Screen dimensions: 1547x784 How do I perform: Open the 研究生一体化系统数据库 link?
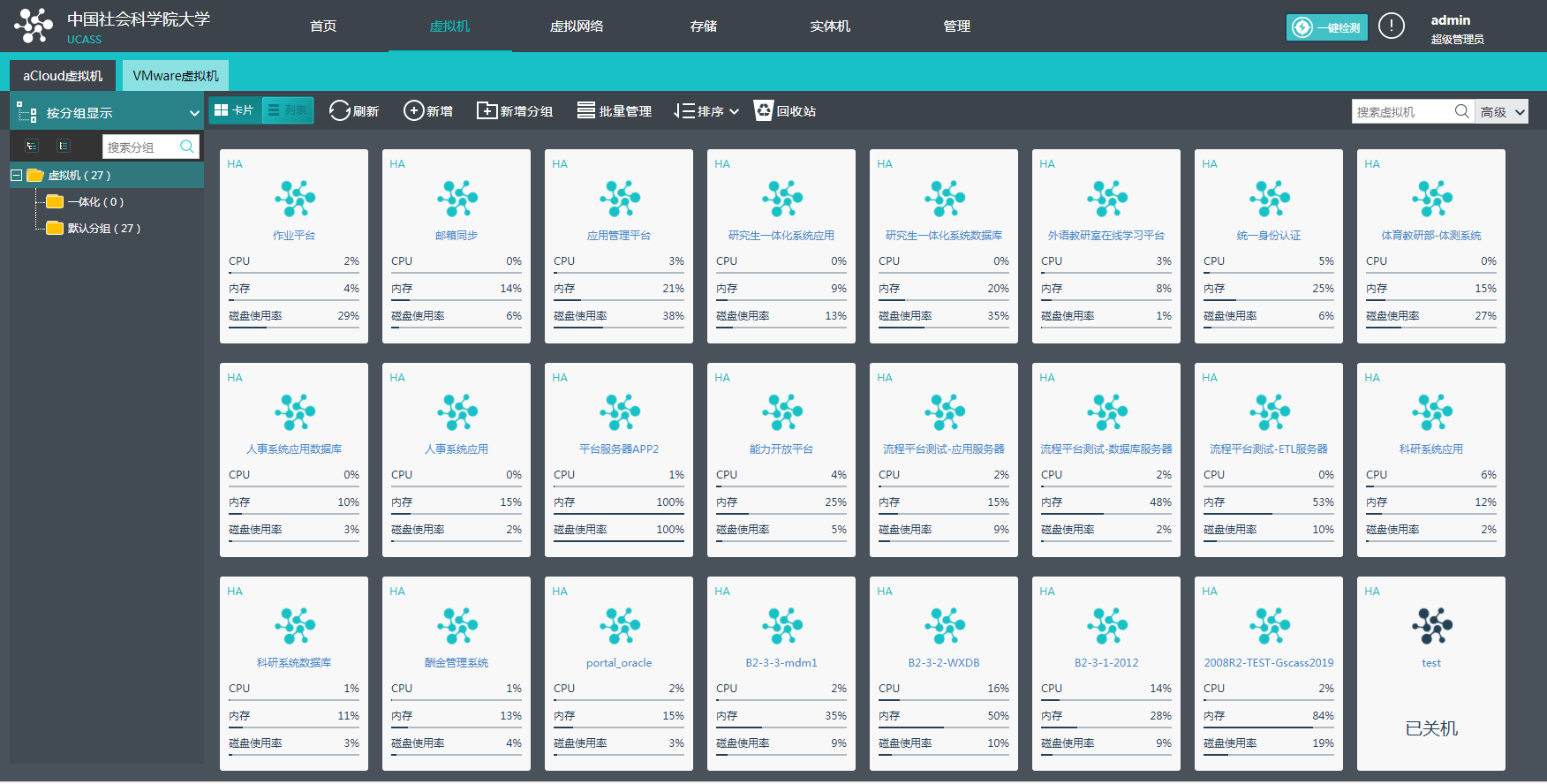point(944,236)
